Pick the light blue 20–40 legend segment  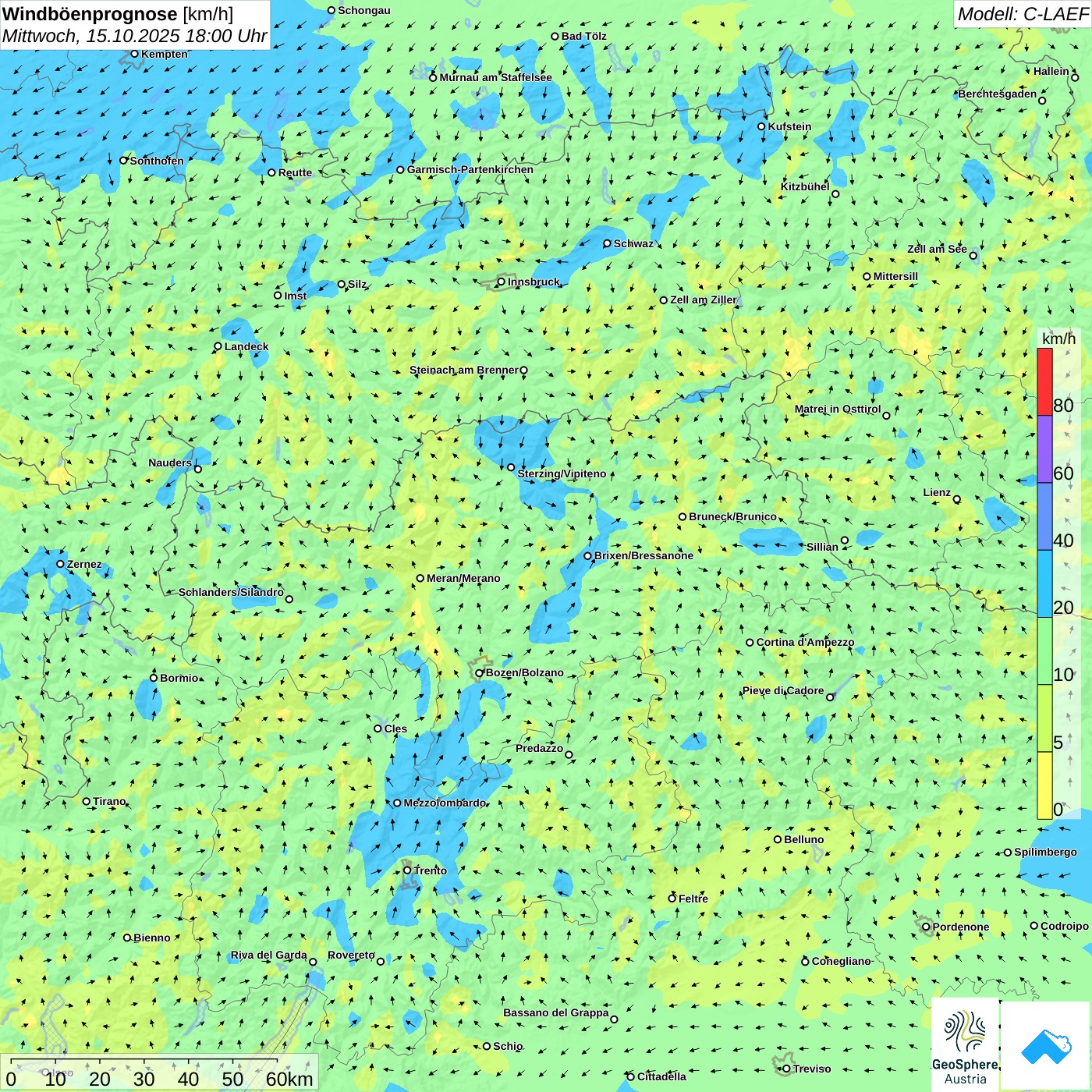click(1044, 584)
